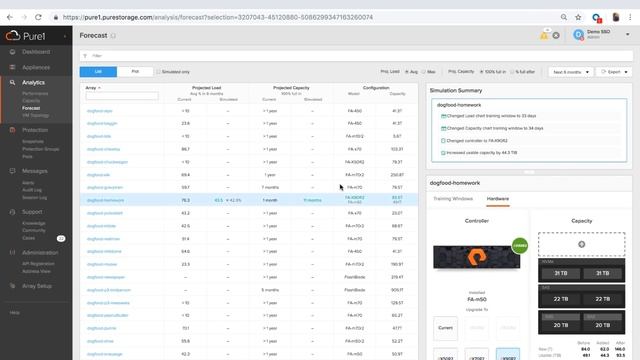The width and height of the screenshot is (640, 360).
Task: Click the Load chart training window change icon
Action: (x=443, y=116)
